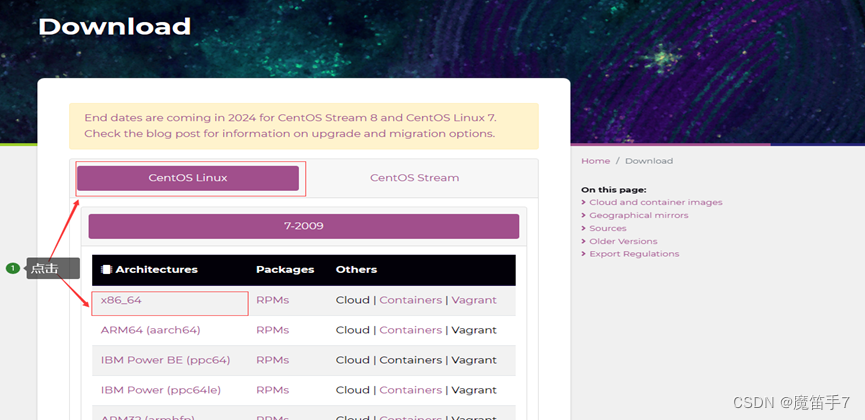Switch to the CentOS Stream tab
The image size is (865, 420).
[414, 178]
